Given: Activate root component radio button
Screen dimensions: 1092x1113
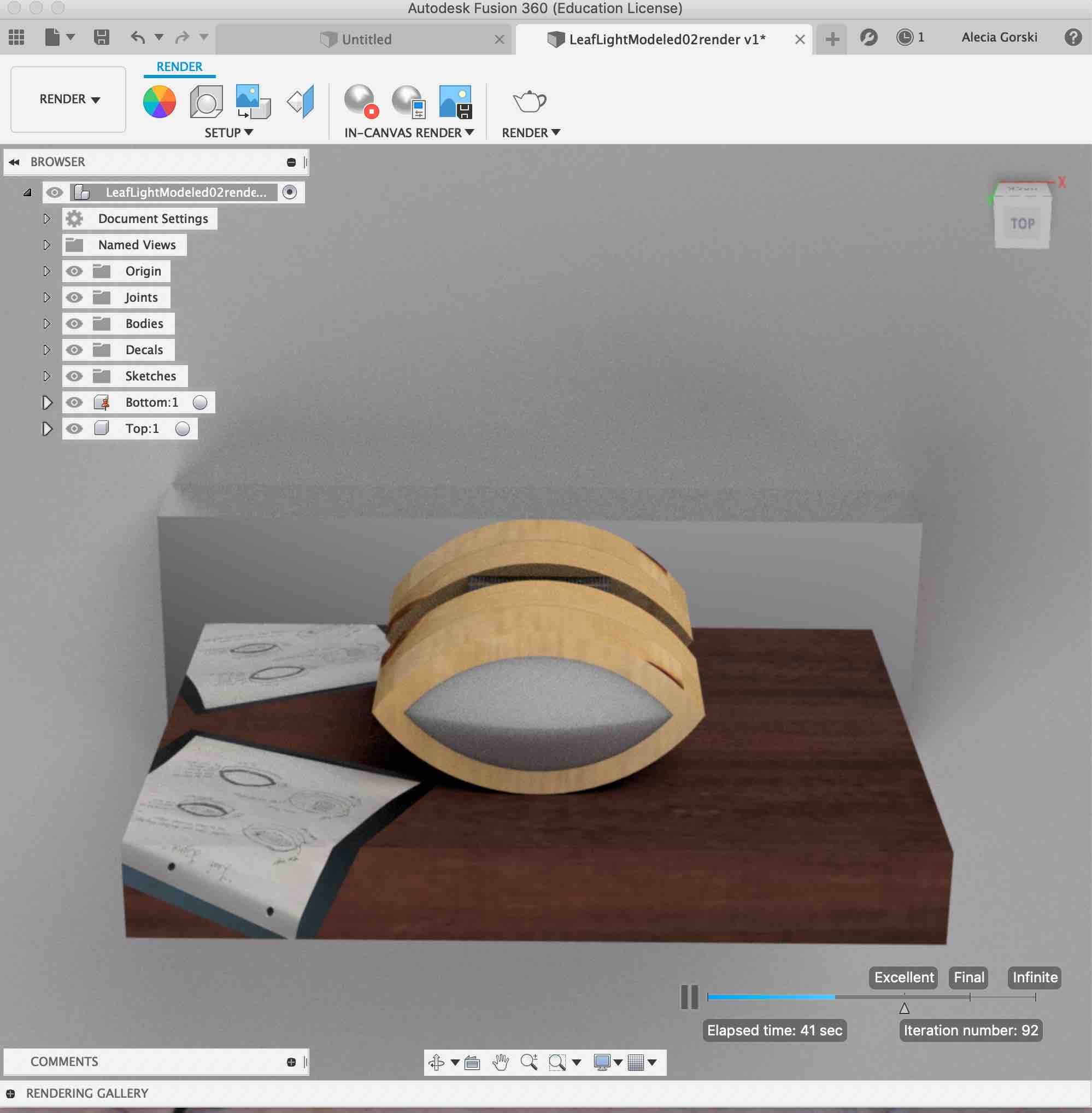Looking at the screenshot, I should tap(290, 192).
